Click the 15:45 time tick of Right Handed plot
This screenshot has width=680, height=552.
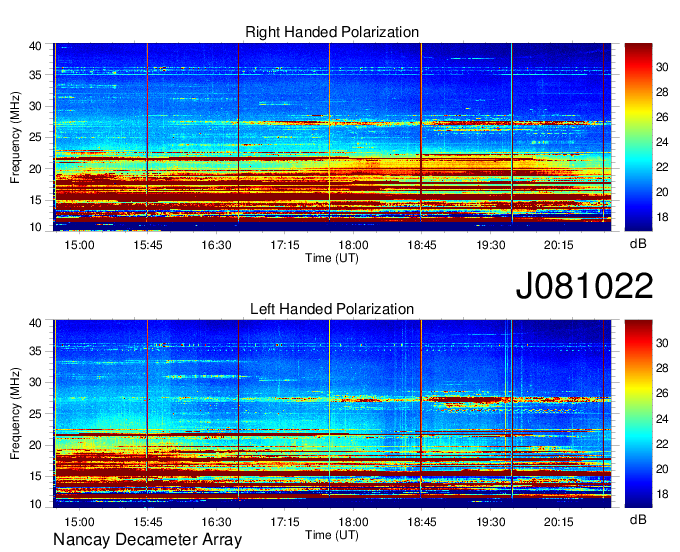[148, 245]
